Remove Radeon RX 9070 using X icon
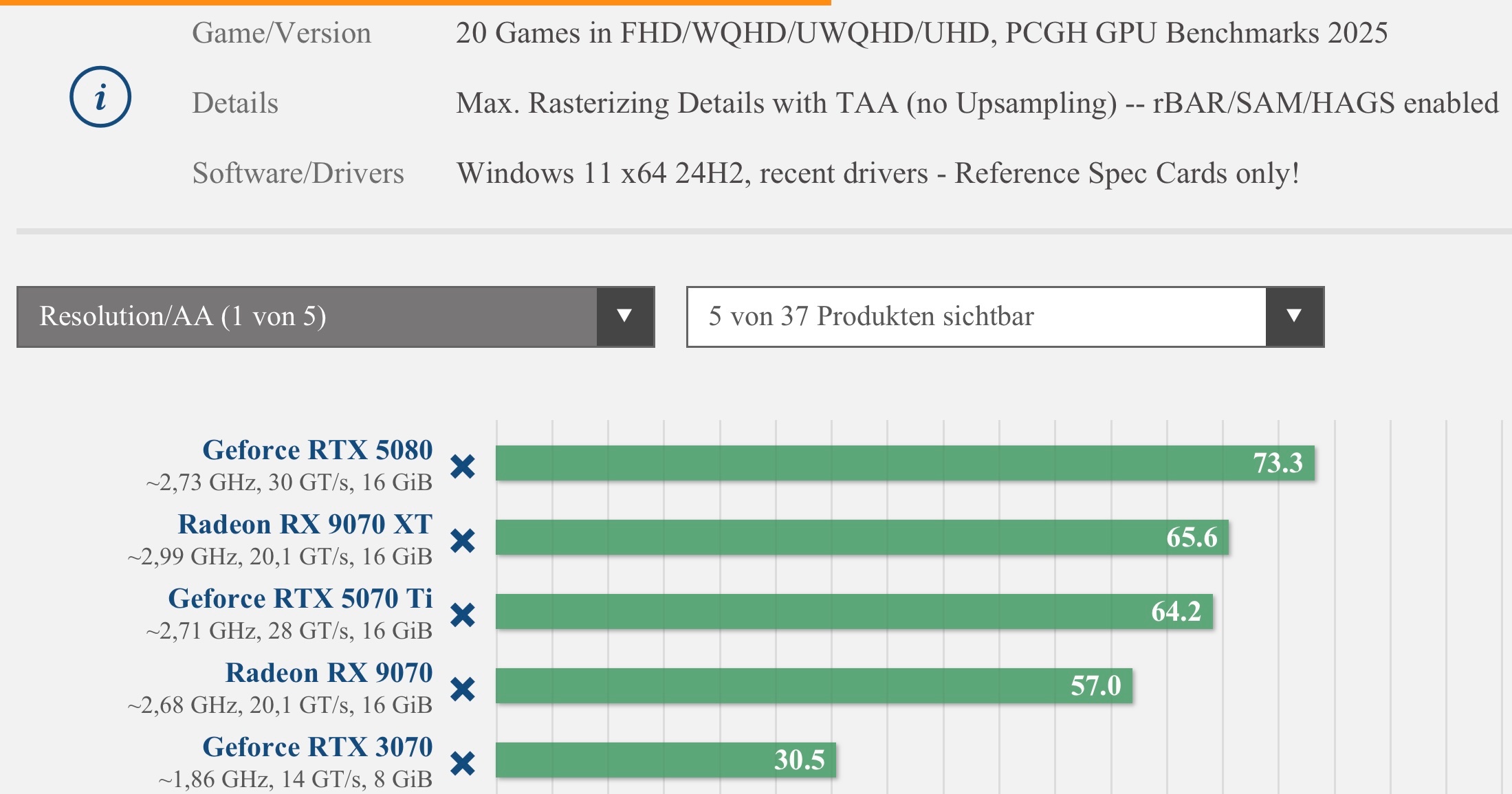The width and height of the screenshot is (1512, 794). click(x=463, y=689)
